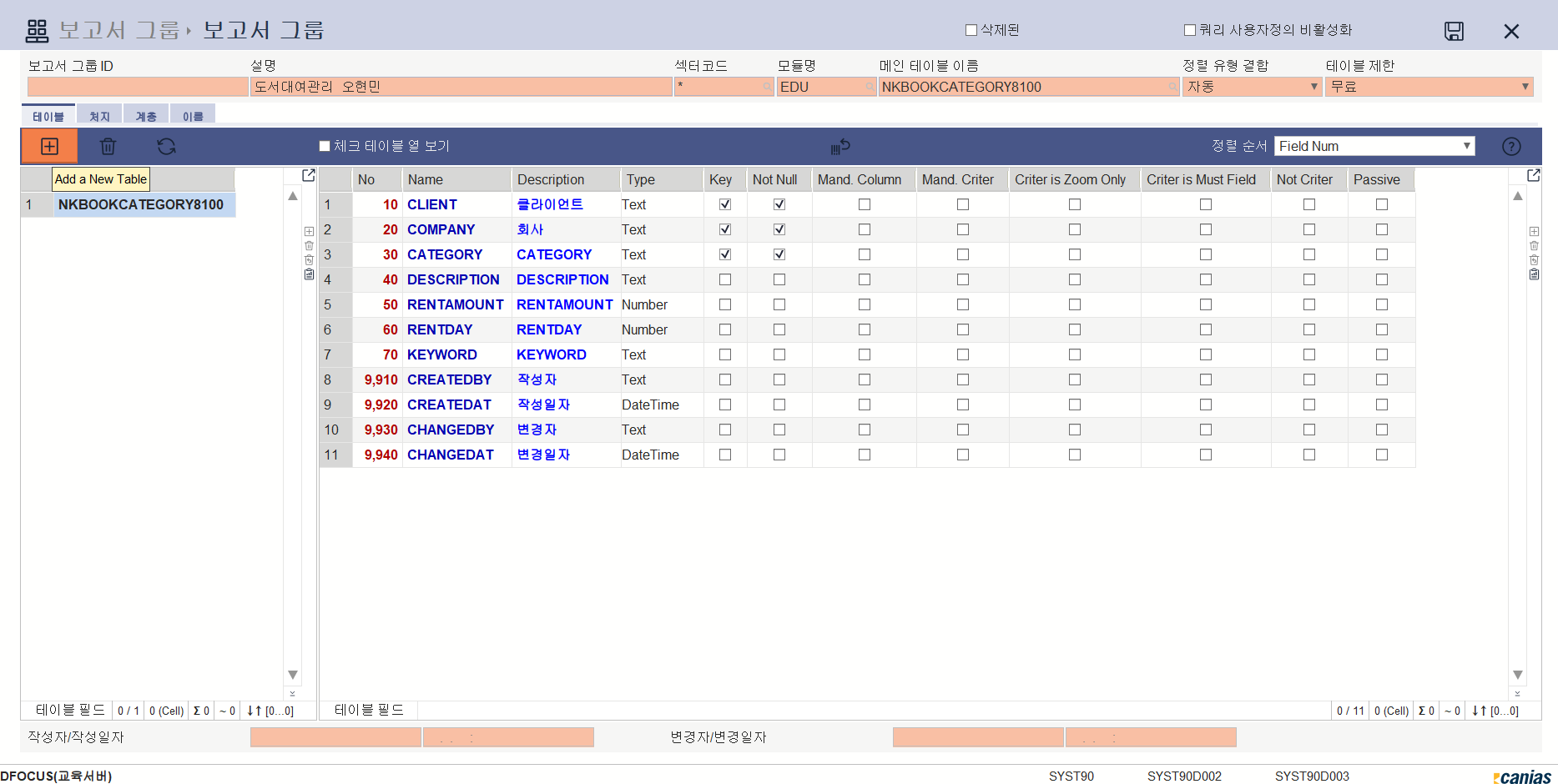Click clipboard report icon beside left table list
Viewport: 1558px width, 784px height.
click(309, 274)
